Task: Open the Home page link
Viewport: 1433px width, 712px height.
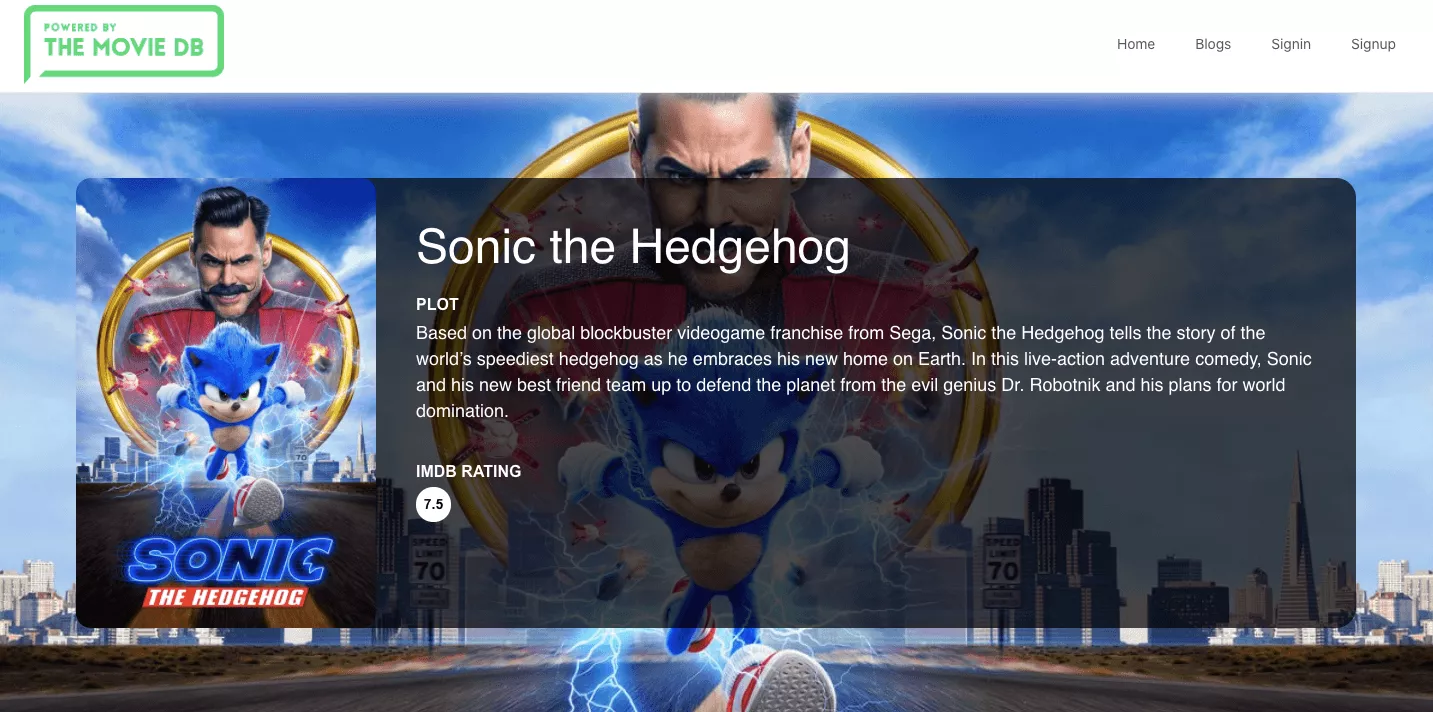Action: 1136,44
